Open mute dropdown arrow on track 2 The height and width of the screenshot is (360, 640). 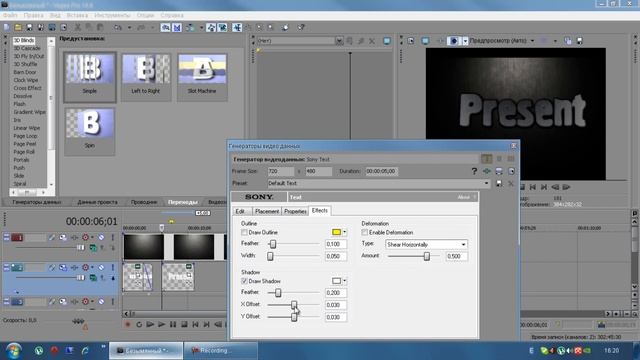pos(92,267)
